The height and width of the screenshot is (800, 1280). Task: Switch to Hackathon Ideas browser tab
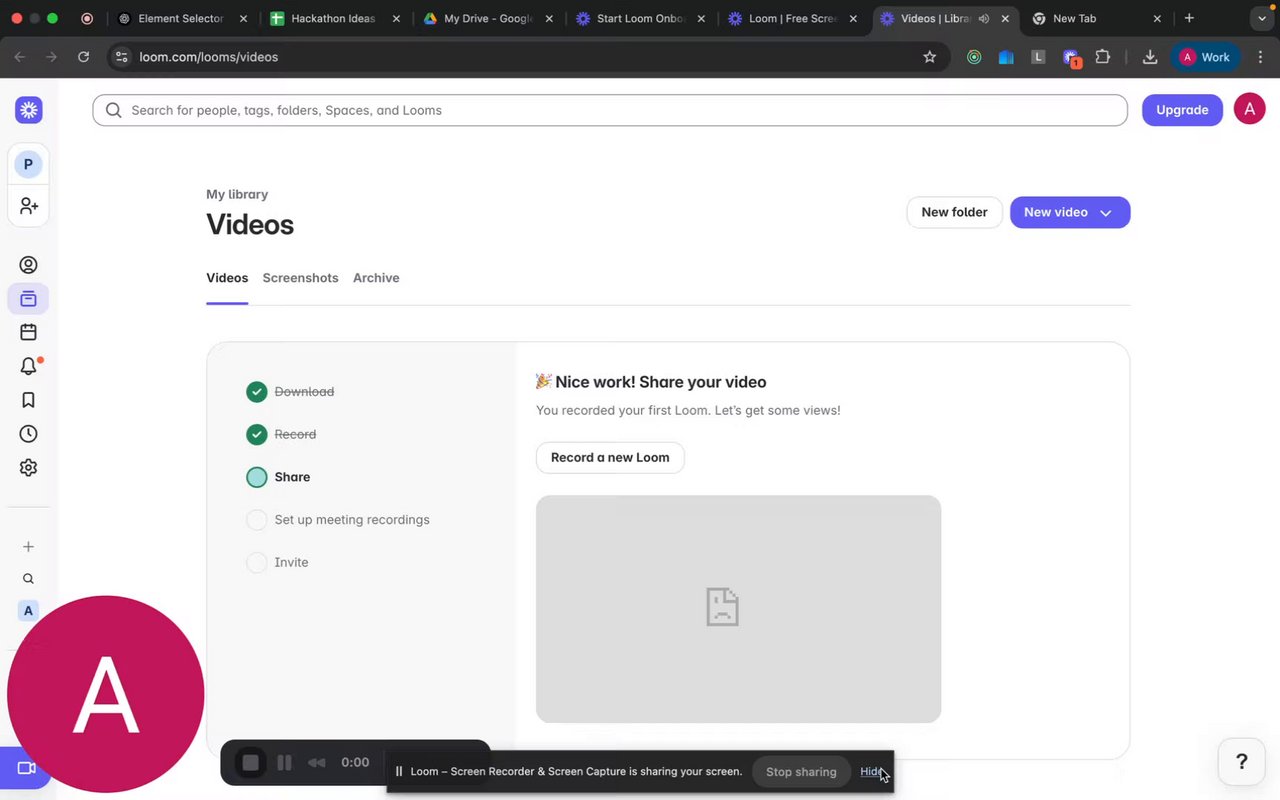[334, 18]
